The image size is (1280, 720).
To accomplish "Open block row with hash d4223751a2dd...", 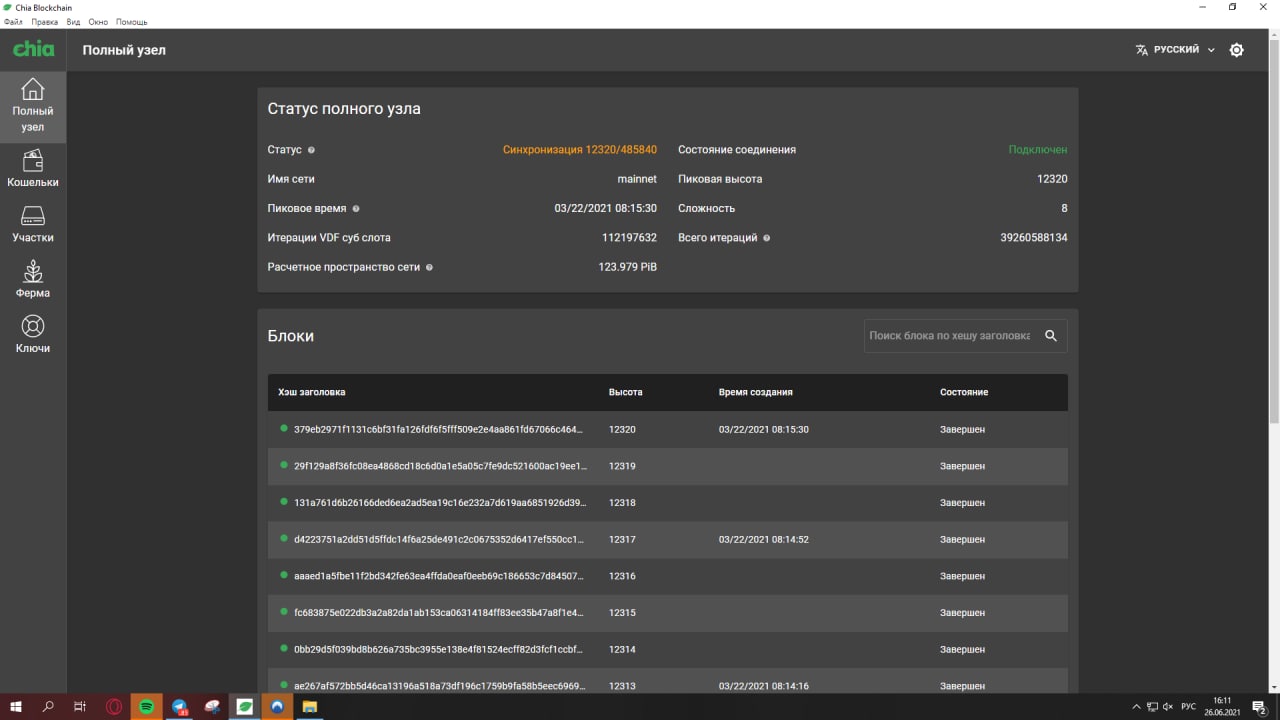I will [x=668, y=539].
